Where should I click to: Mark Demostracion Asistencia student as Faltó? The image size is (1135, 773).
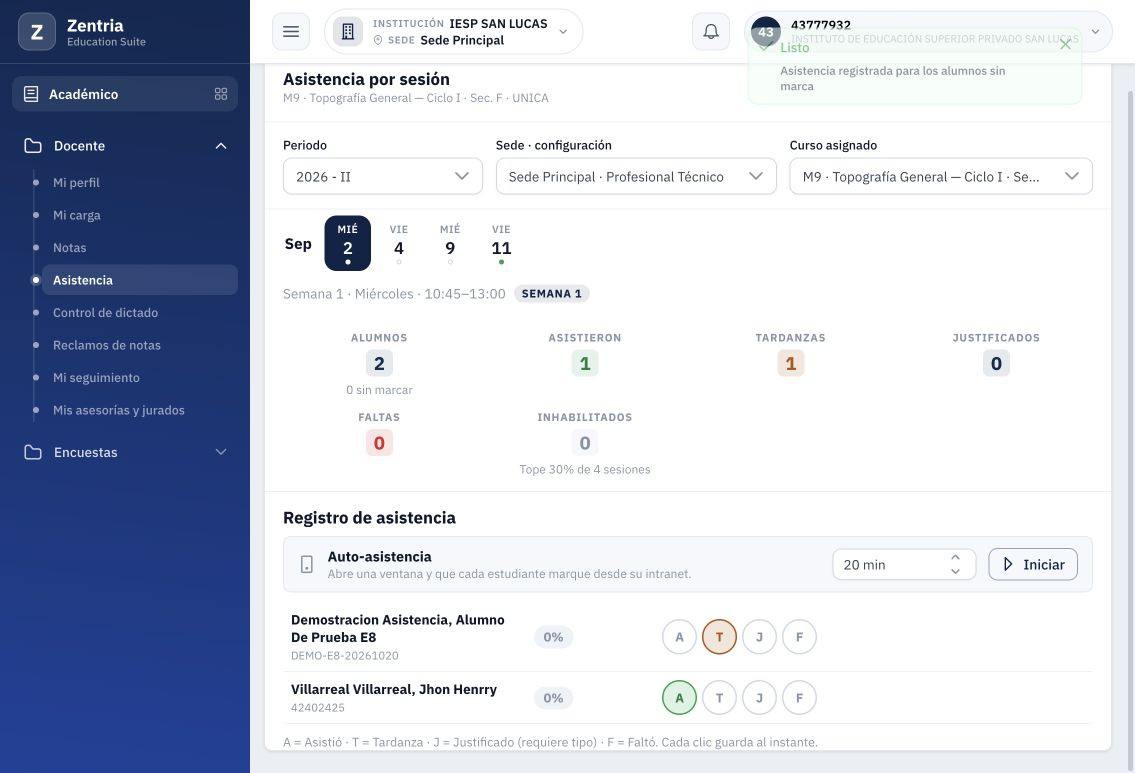(x=799, y=637)
